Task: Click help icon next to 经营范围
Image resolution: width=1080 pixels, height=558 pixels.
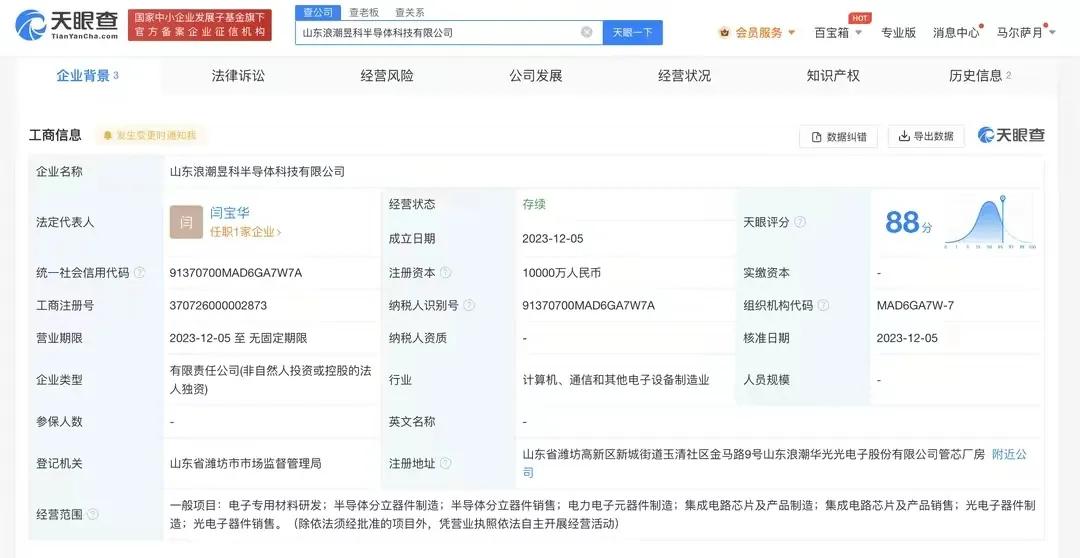Action: click(x=93, y=514)
